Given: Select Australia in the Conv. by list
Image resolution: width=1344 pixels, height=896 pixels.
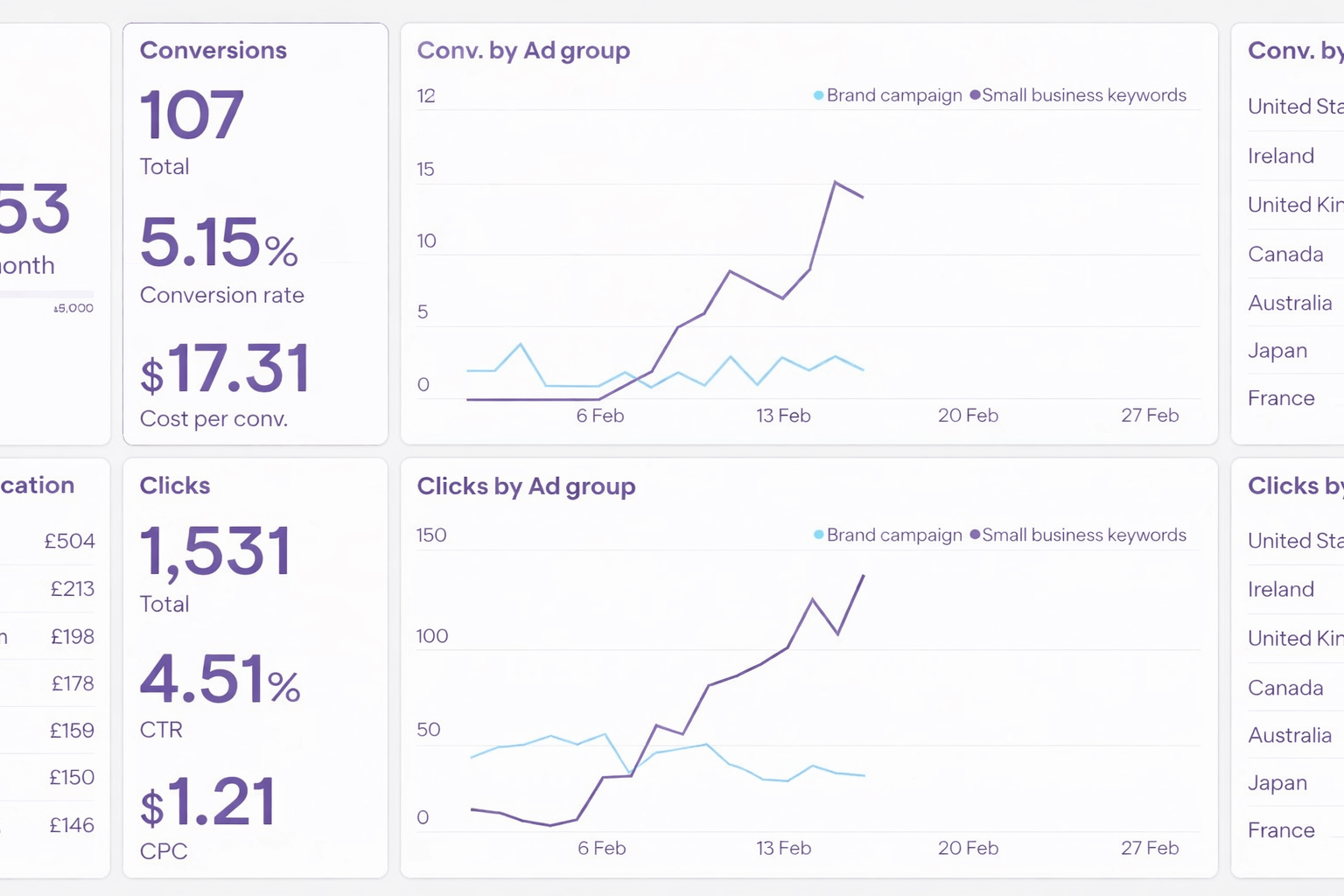Looking at the screenshot, I should pyautogui.click(x=1290, y=303).
